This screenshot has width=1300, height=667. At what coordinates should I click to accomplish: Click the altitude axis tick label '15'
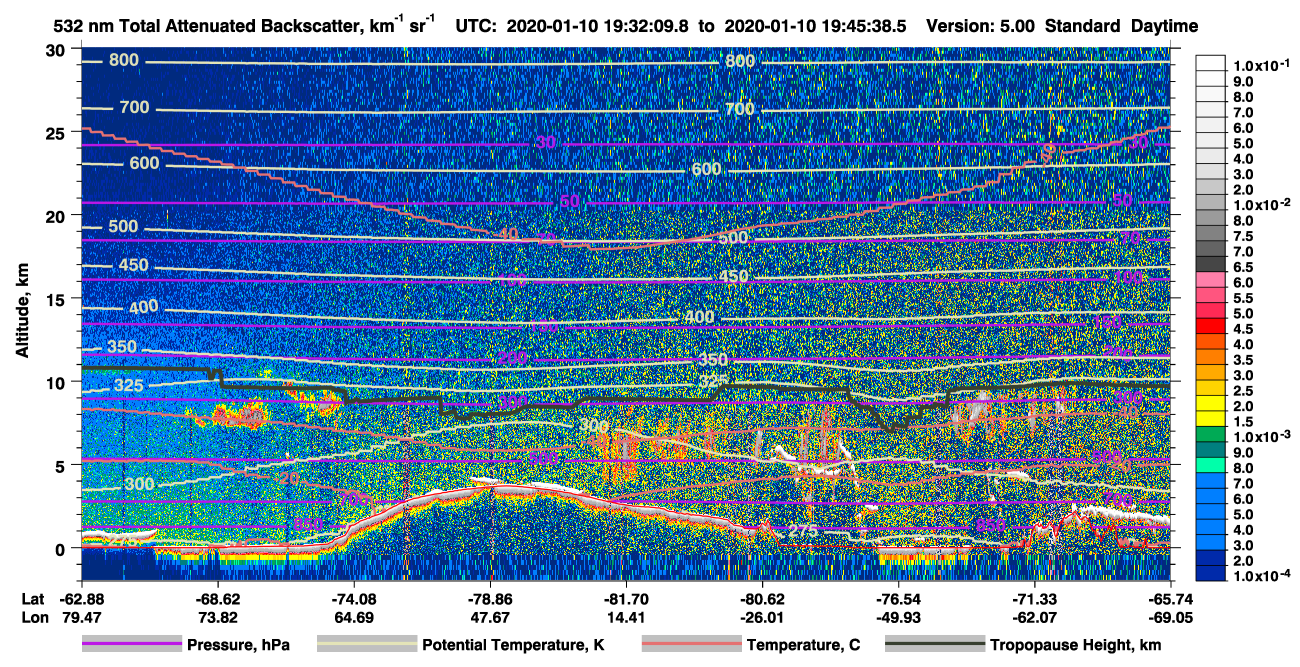57,298
